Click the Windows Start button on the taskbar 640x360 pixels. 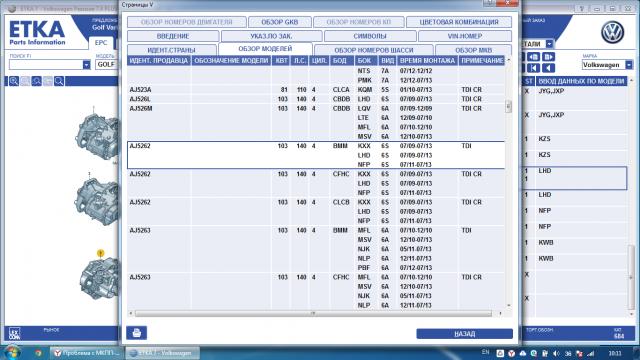(12, 352)
